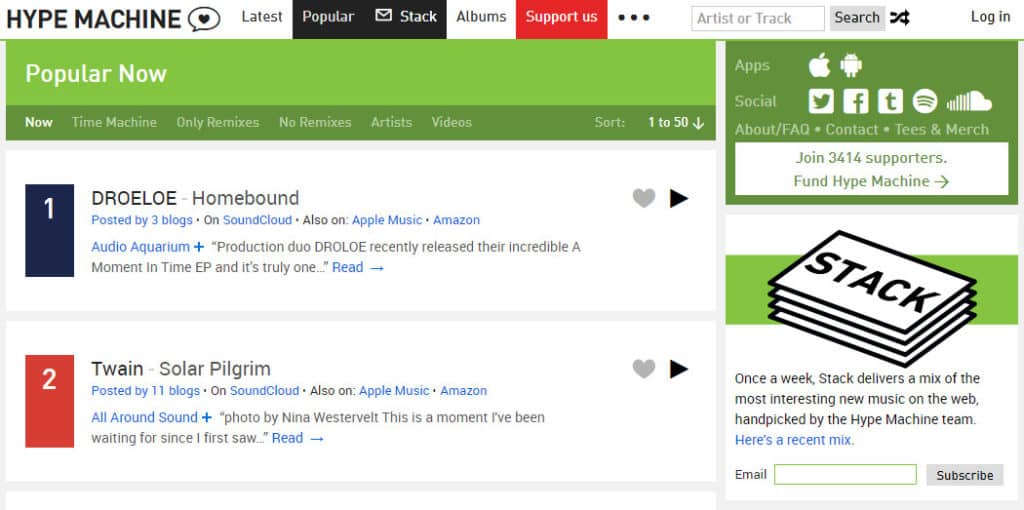Play DROELOE - Homebound

[679, 198]
